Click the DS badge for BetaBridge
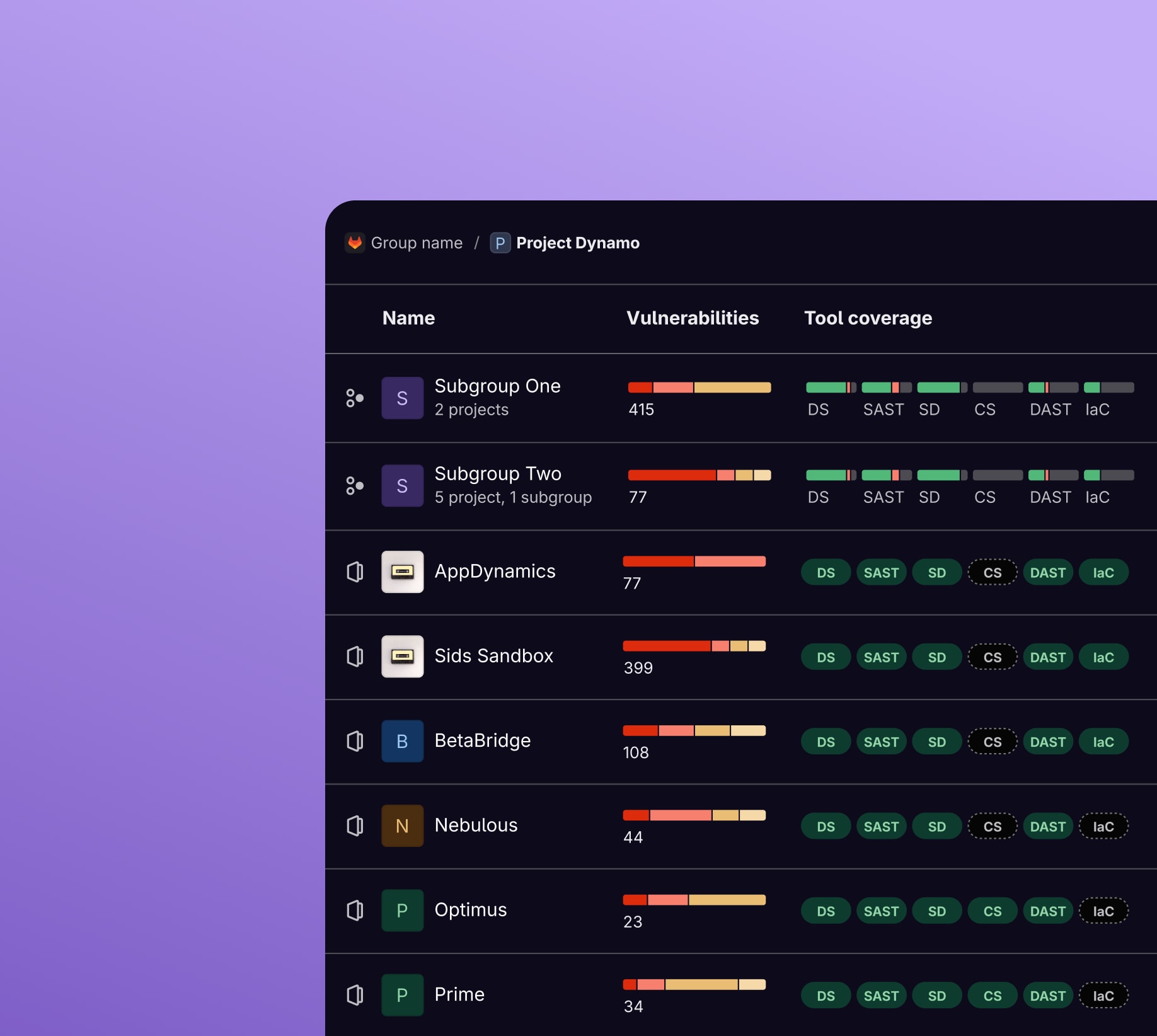Screen dimensions: 1157x1036 pyautogui.click(x=826, y=742)
